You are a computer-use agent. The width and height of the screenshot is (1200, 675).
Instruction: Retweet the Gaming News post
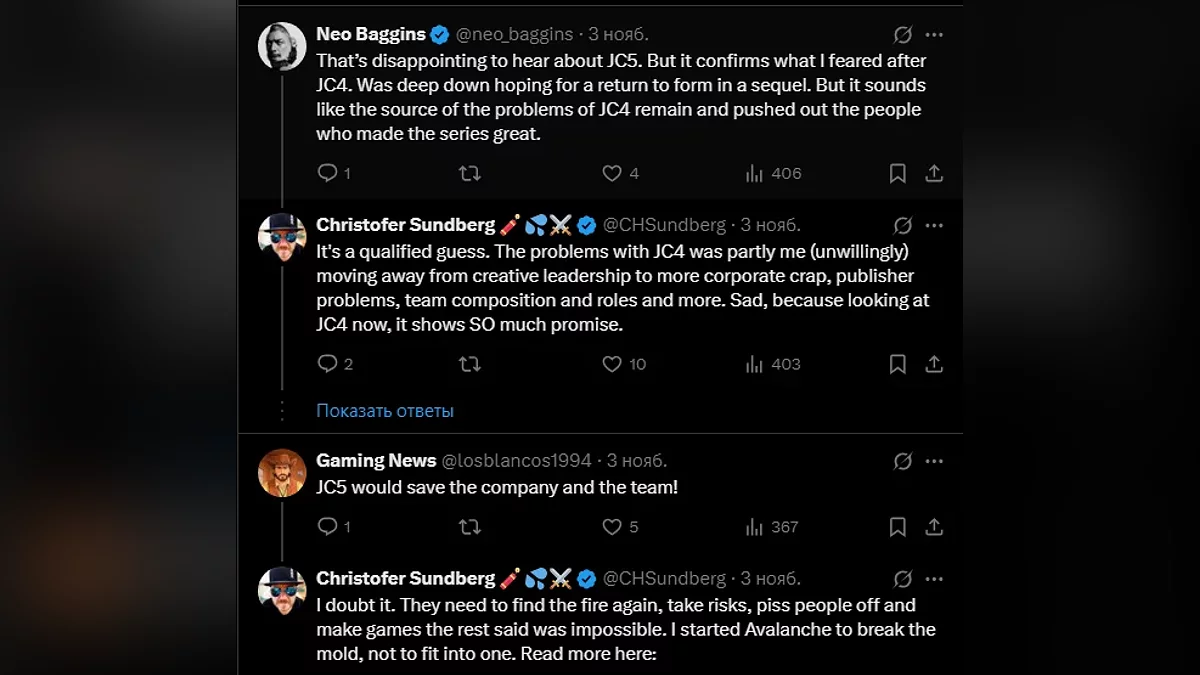pos(469,526)
